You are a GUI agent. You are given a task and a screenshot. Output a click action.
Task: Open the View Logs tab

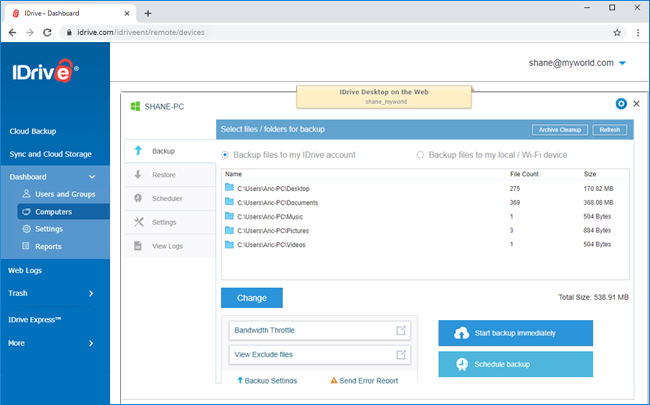click(170, 246)
